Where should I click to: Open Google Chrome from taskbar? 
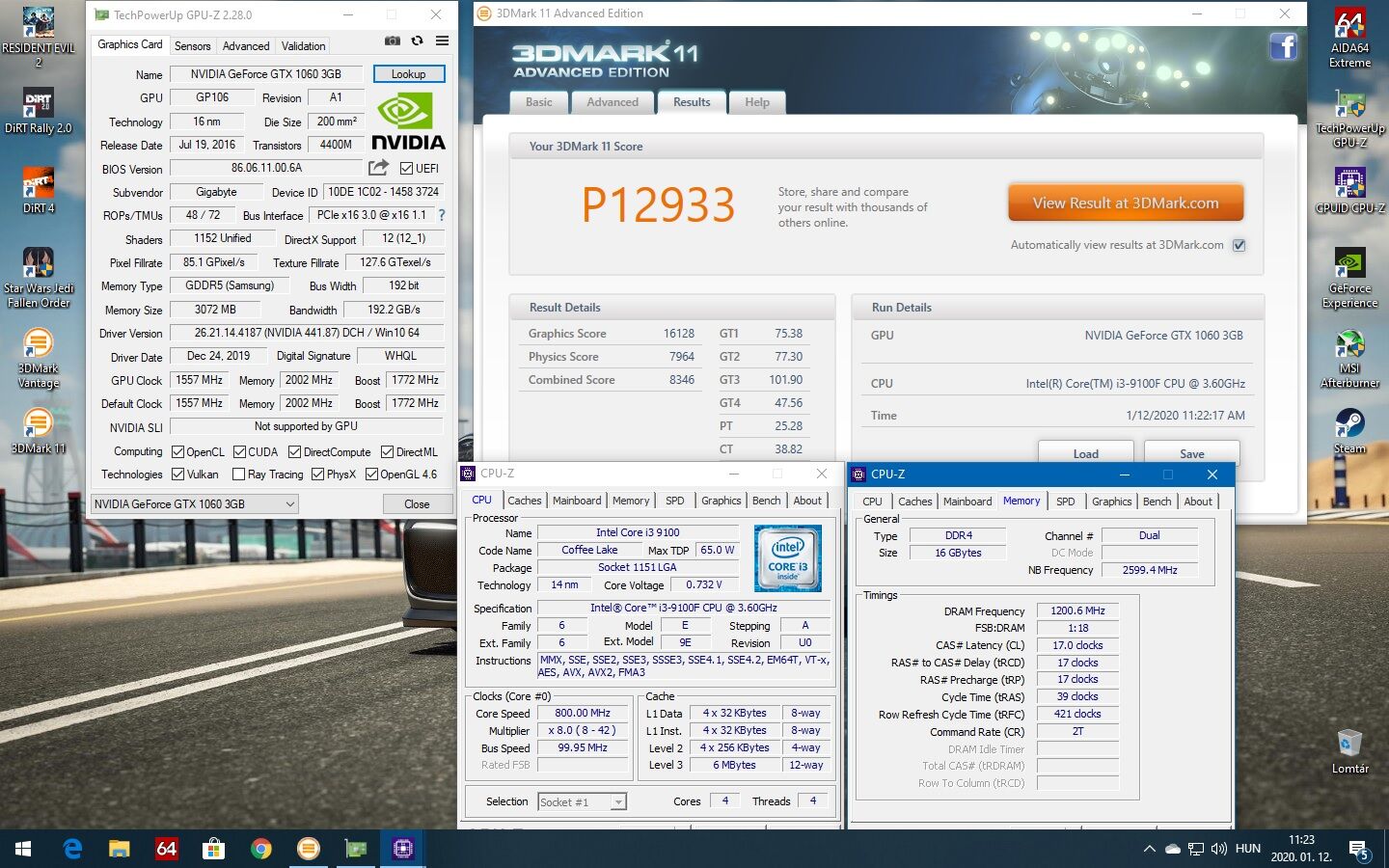pyautogui.click(x=260, y=849)
